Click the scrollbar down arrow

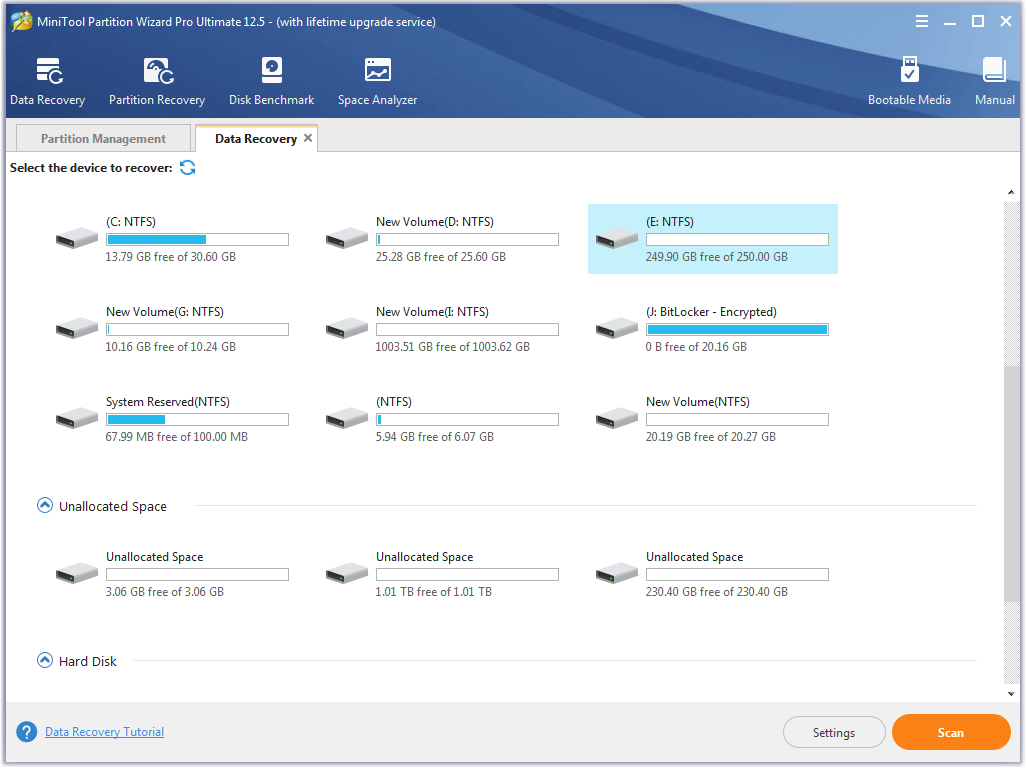pos(1011,693)
